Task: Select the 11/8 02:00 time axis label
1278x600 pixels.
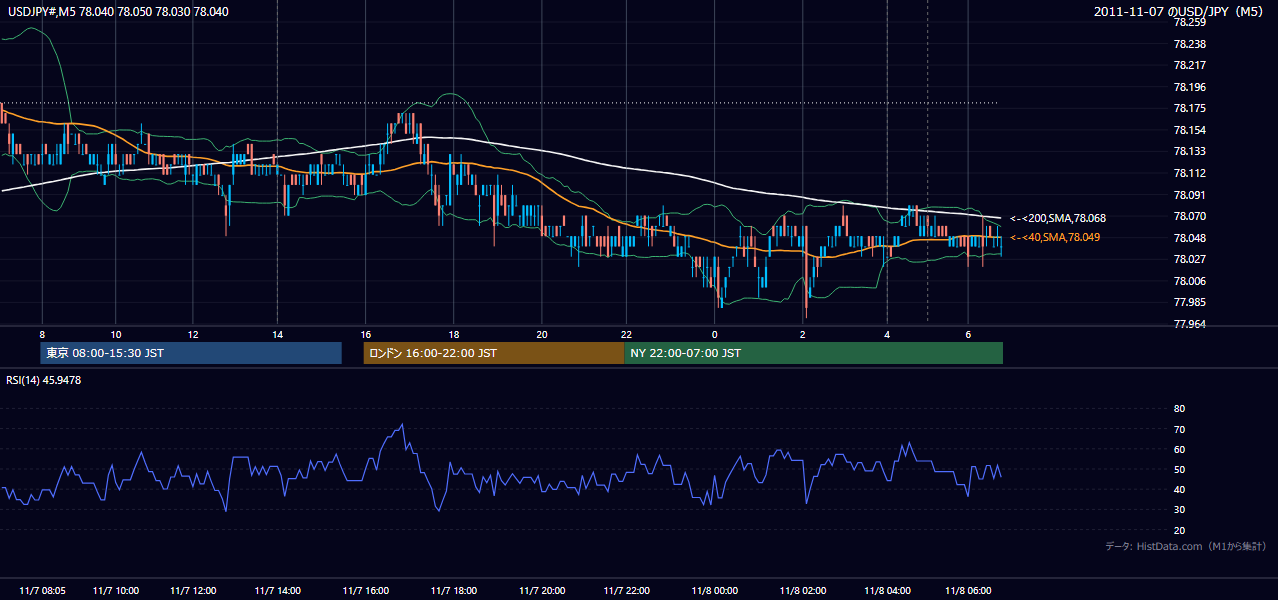Action: tap(802, 590)
